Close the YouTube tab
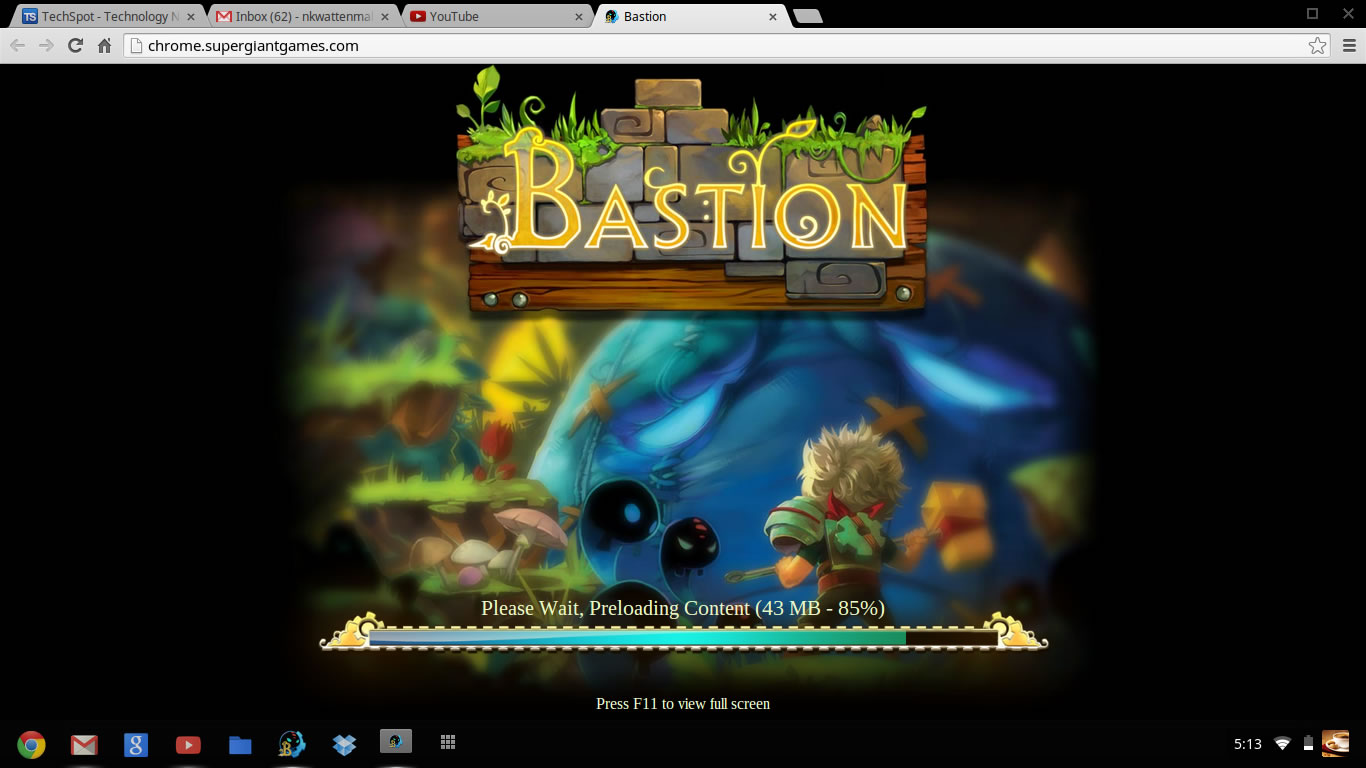1366x768 pixels. pyautogui.click(x=579, y=17)
